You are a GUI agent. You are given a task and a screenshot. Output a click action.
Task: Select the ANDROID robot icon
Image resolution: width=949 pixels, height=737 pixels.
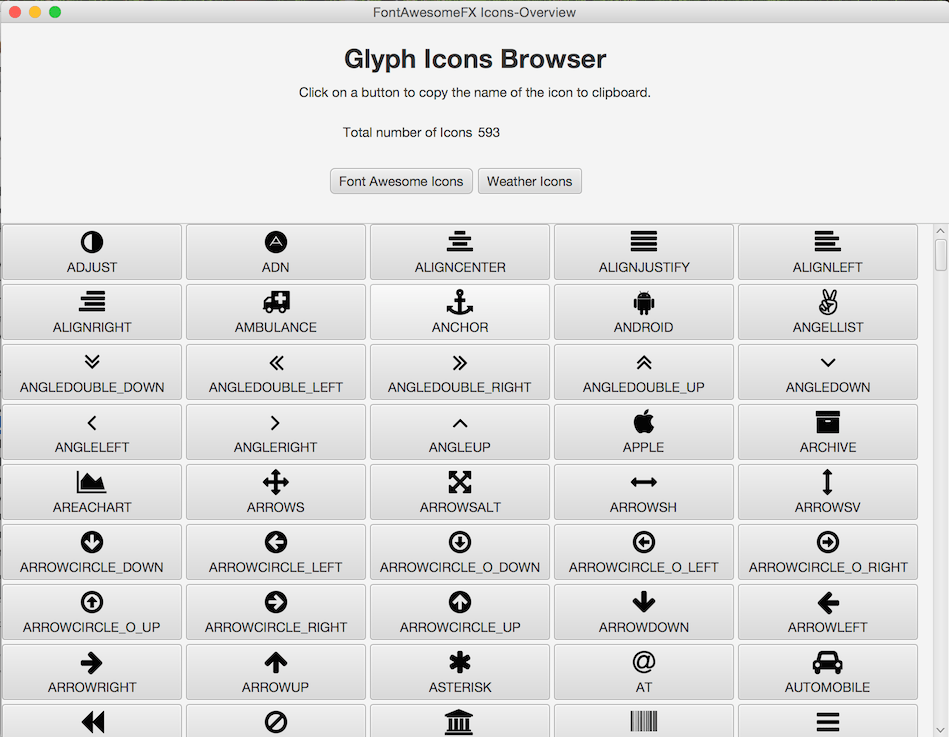coord(644,312)
